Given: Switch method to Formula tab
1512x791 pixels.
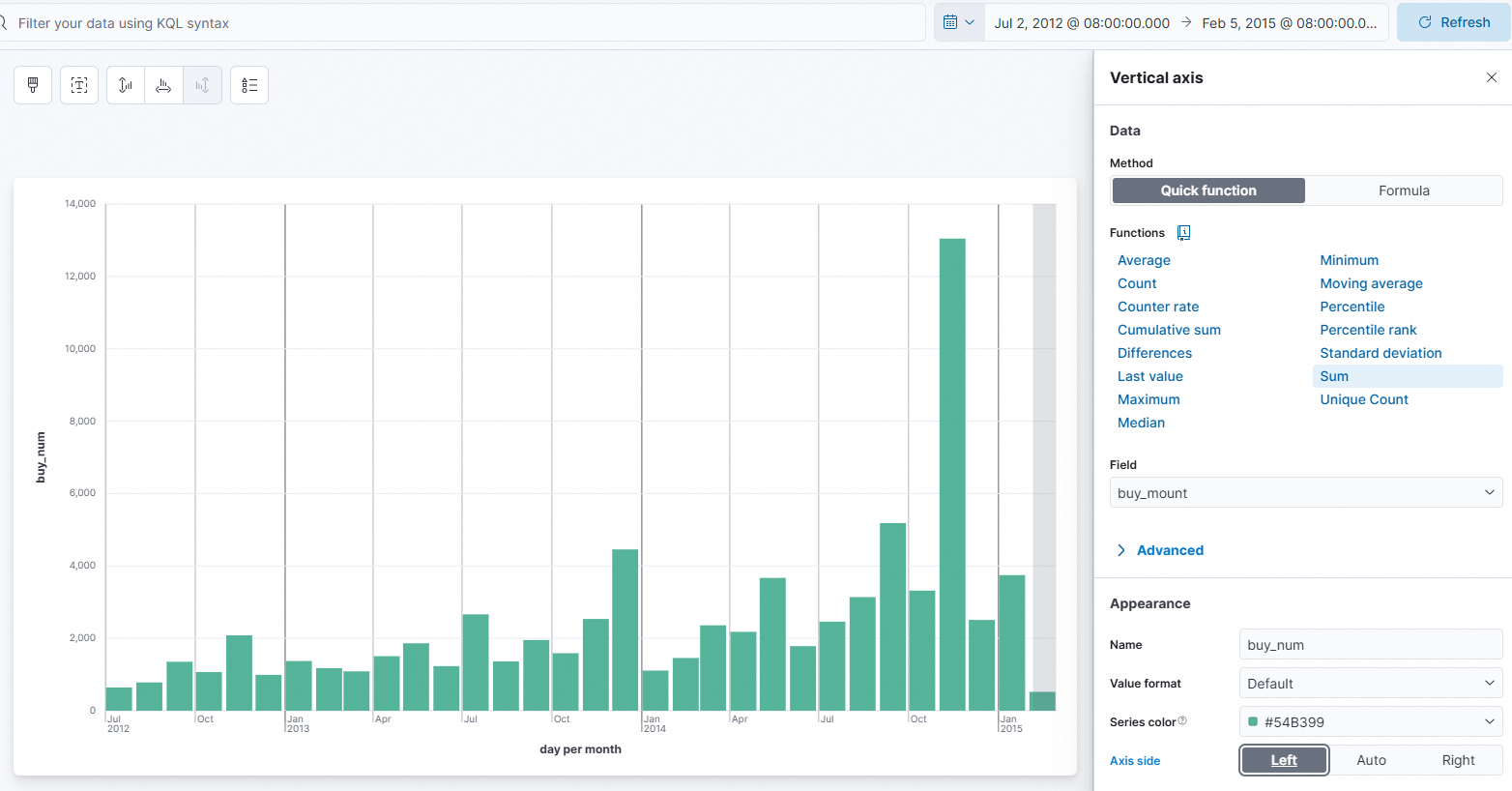Looking at the screenshot, I should 1403,190.
